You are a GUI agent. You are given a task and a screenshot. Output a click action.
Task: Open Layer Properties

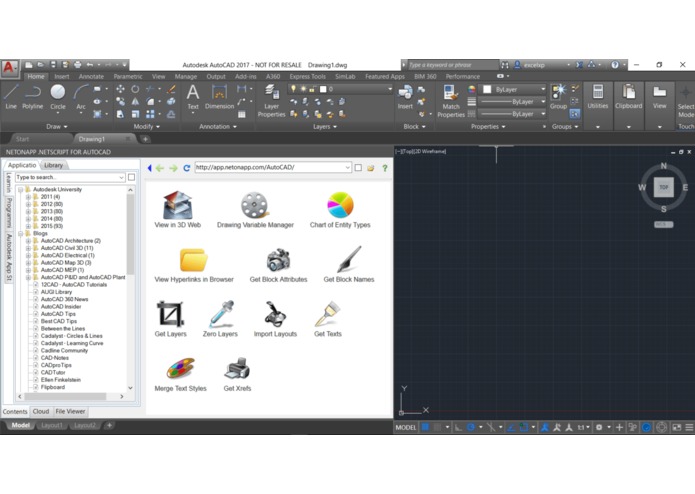point(271,101)
